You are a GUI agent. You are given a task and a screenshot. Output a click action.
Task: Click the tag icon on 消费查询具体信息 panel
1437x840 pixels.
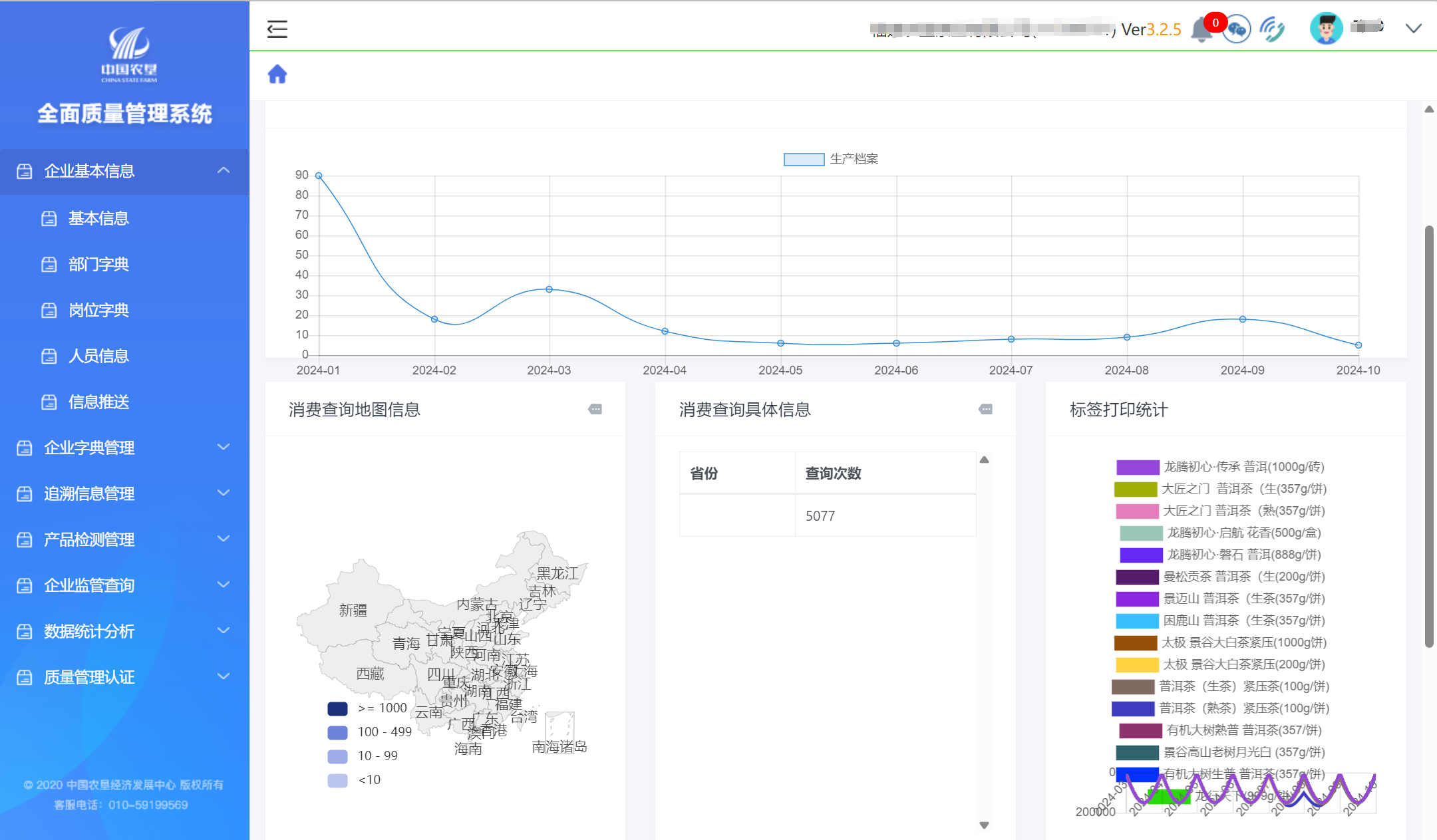(986, 409)
